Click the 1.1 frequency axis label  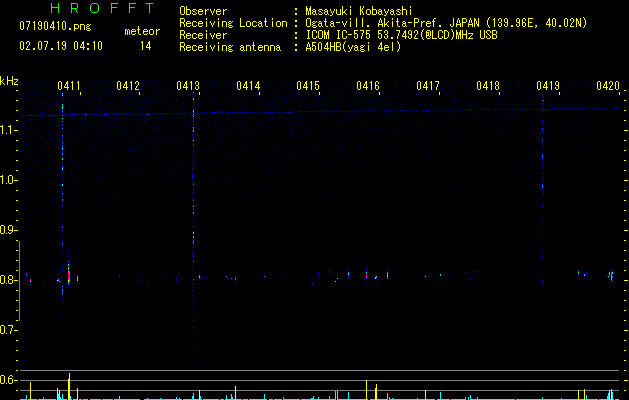pyautogui.click(x=7, y=130)
